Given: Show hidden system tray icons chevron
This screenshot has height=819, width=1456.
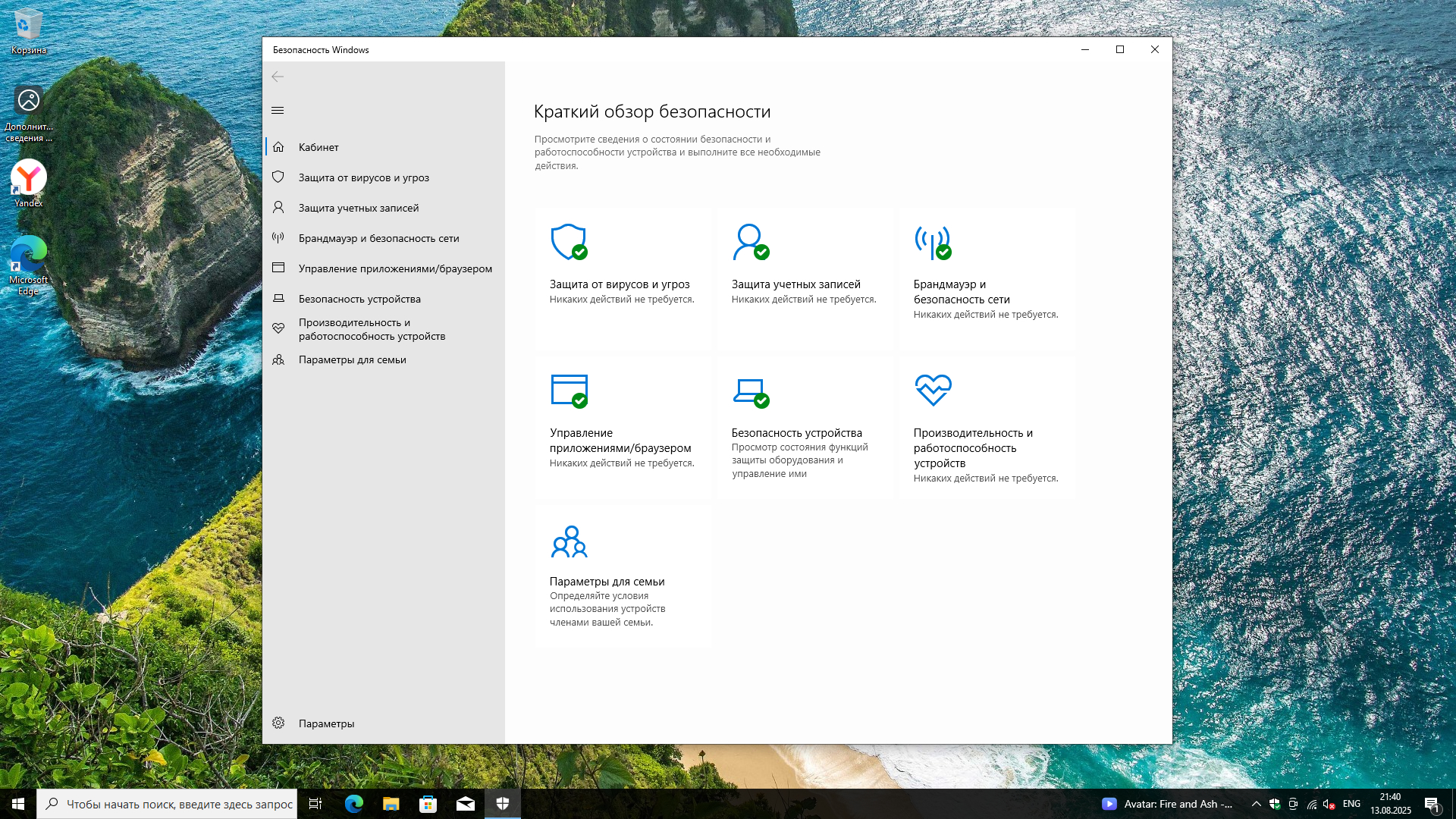Looking at the screenshot, I should 1256,804.
